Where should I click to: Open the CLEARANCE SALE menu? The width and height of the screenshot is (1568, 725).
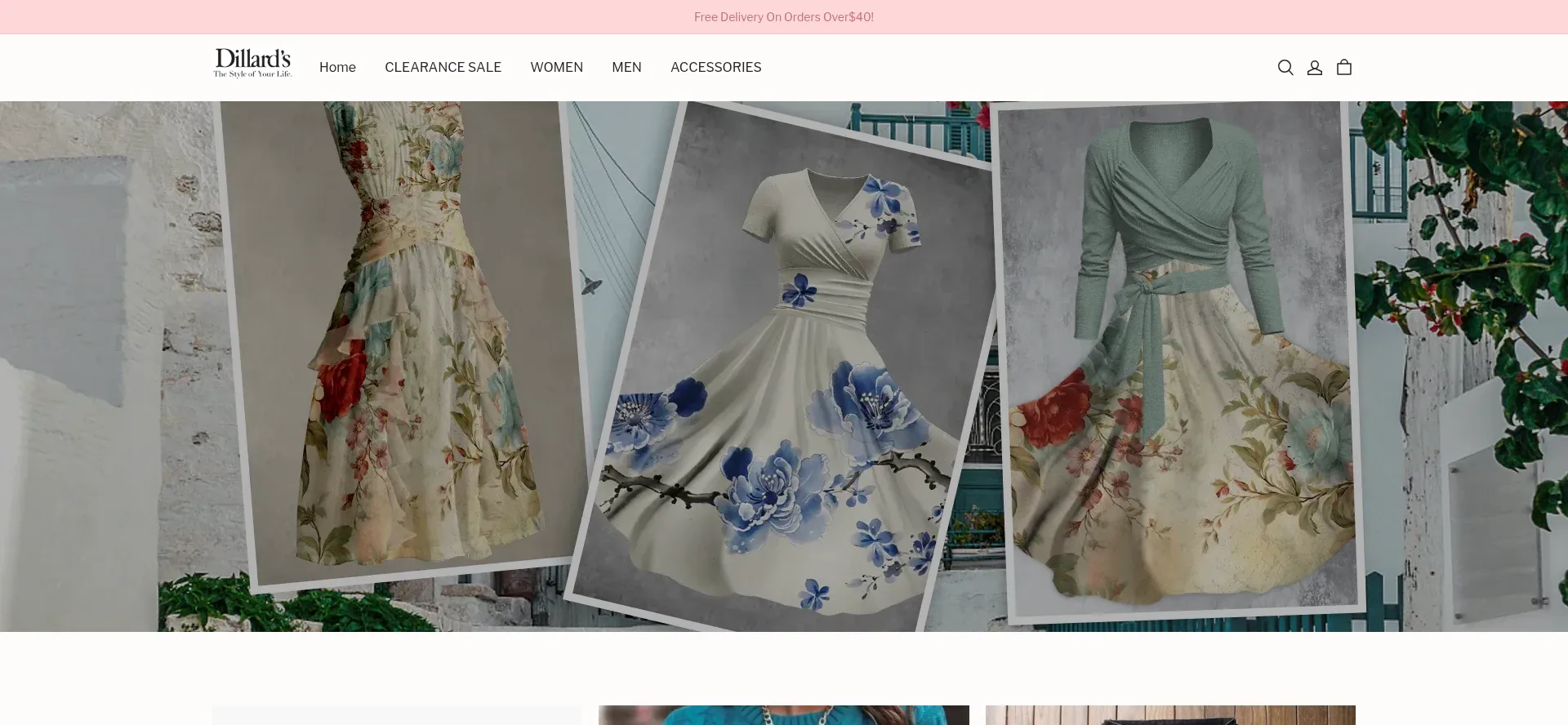pos(443,68)
